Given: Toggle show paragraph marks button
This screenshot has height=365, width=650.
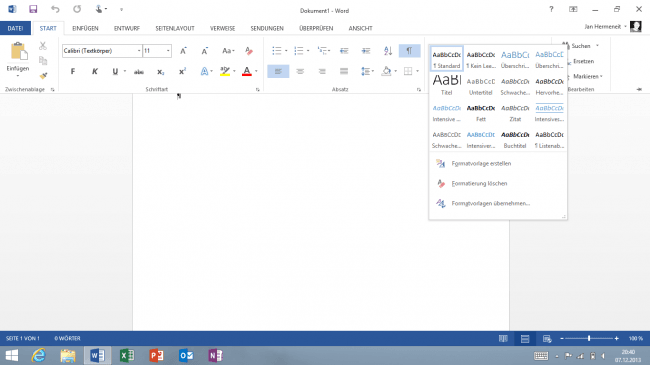Looking at the screenshot, I should click(409, 51).
